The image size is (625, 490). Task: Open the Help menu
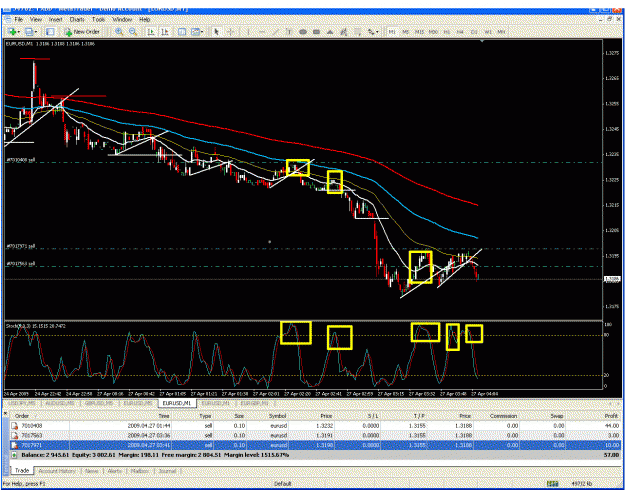tap(145, 20)
